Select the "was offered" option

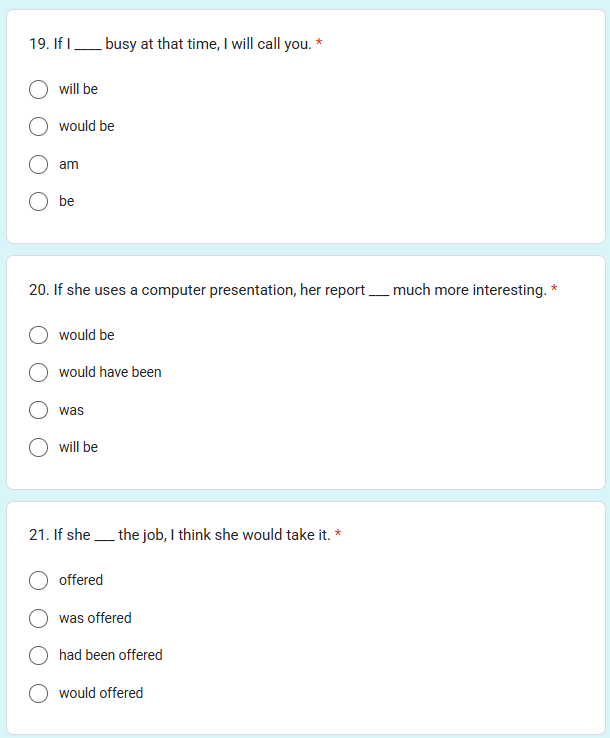pyautogui.click(x=38, y=618)
